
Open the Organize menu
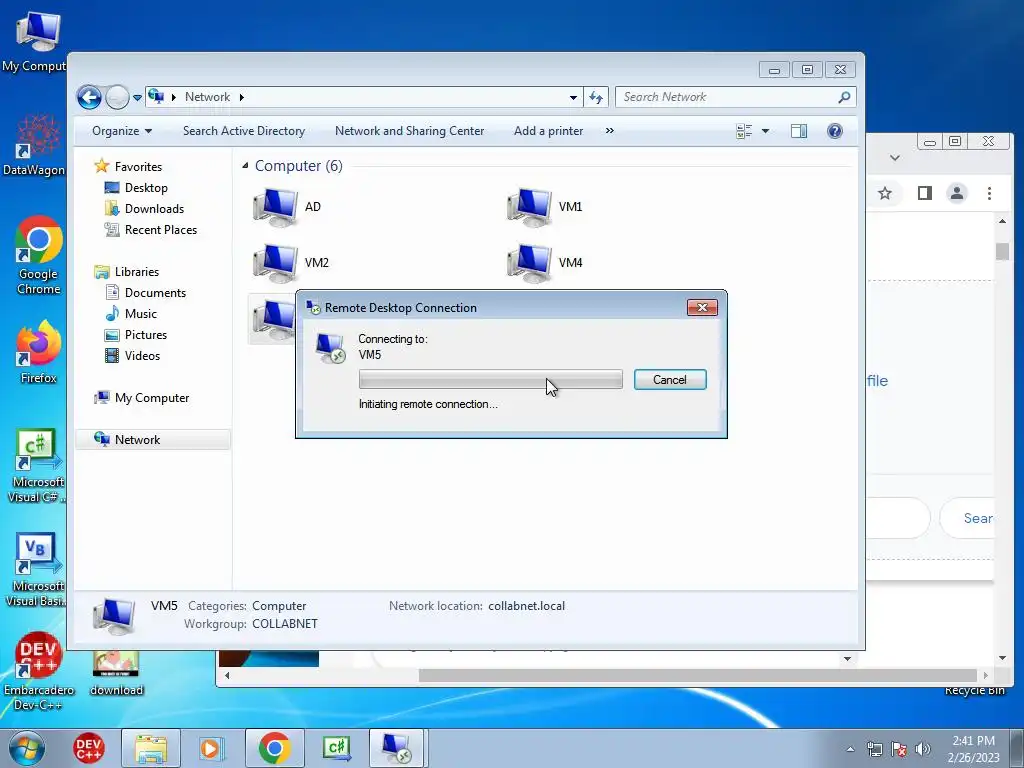click(121, 131)
